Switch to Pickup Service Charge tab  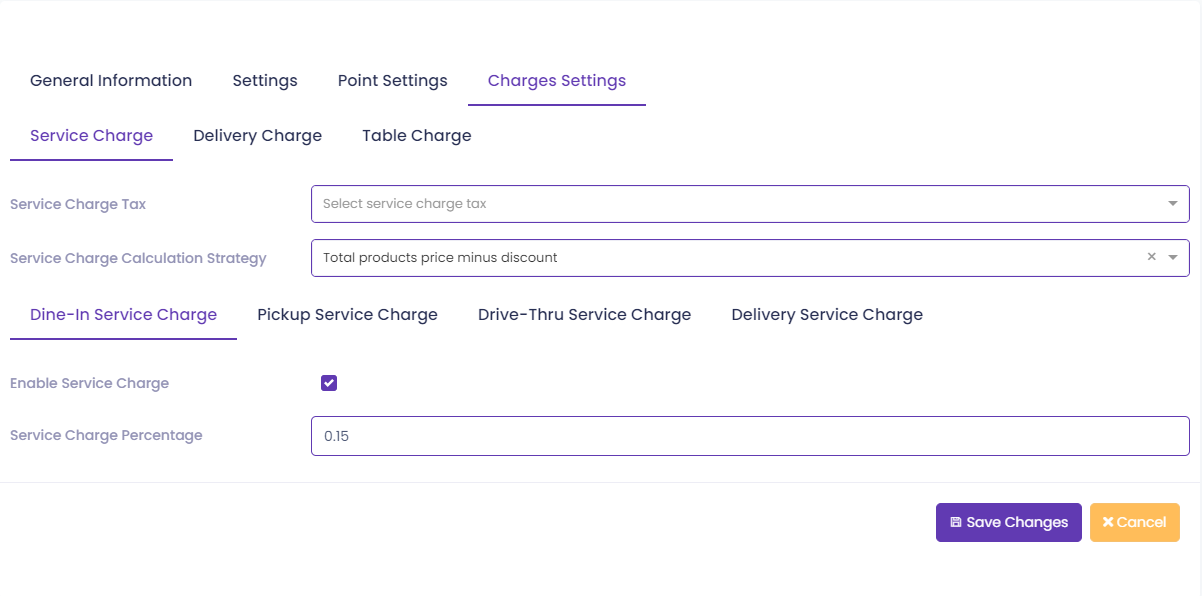coord(348,315)
